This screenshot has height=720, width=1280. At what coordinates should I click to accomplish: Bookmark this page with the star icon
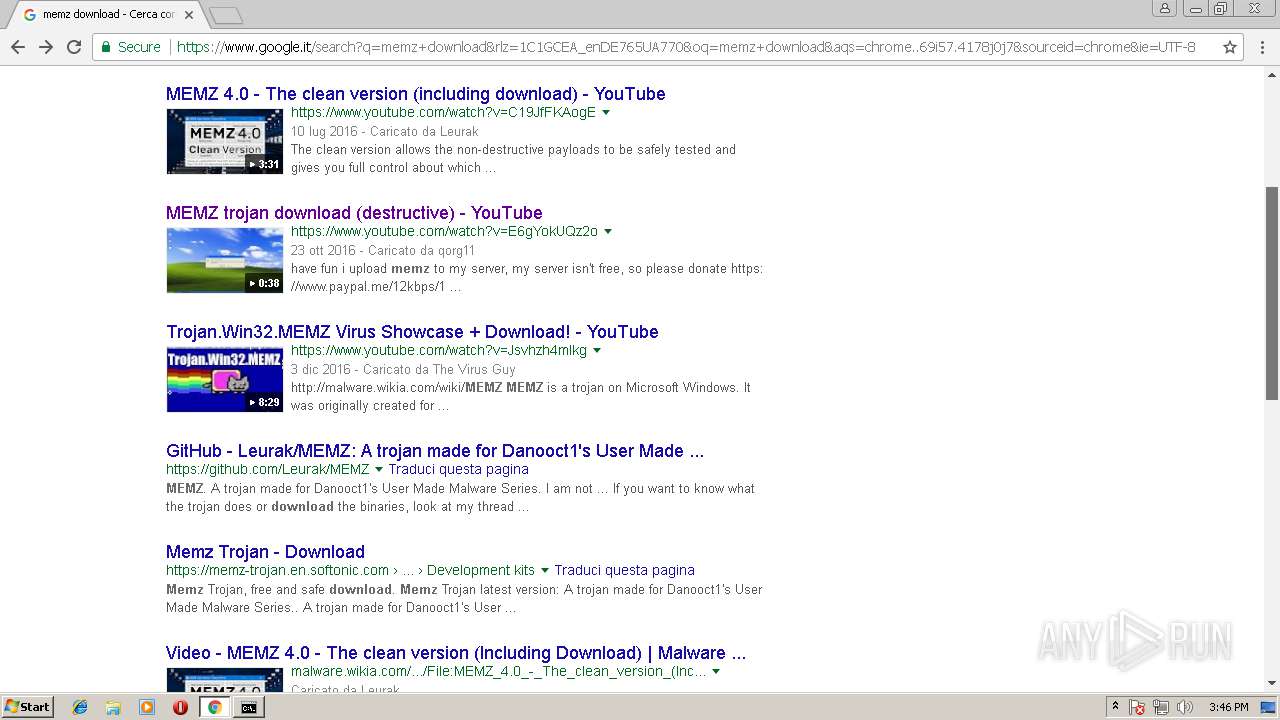[x=1230, y=47]
